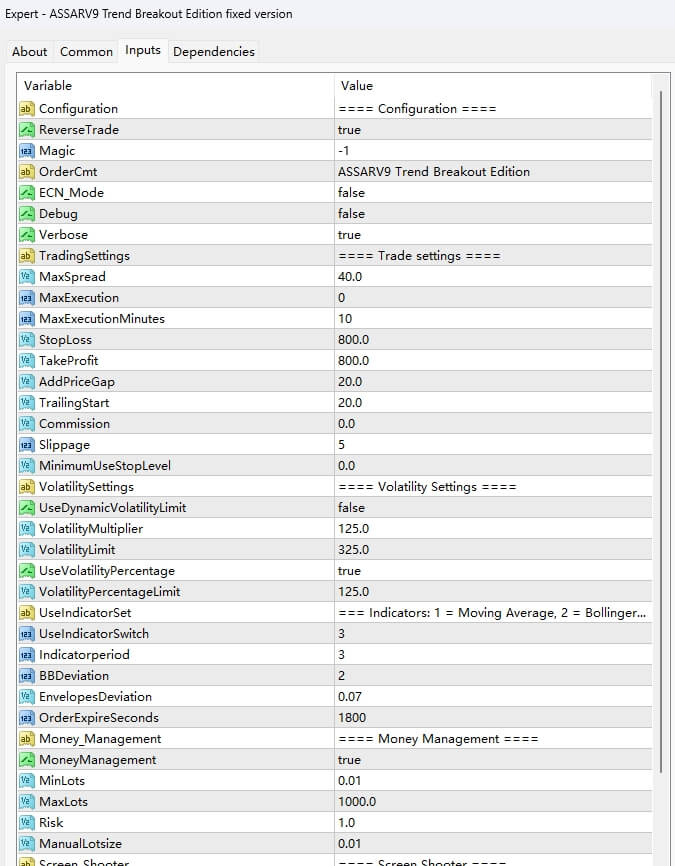Click the MoneyManagement boolean type icon

click(27, 760)
